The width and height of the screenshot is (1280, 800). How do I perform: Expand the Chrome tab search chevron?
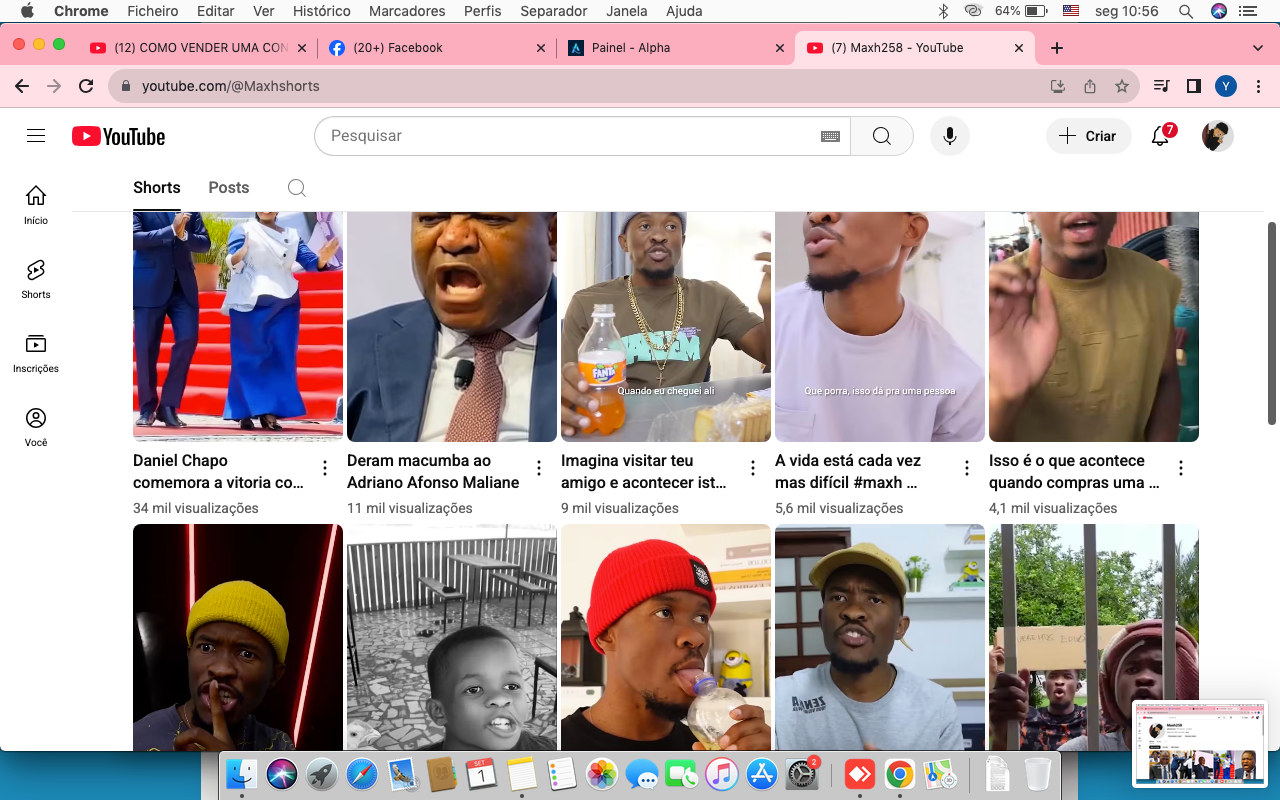coord(1257,48)
